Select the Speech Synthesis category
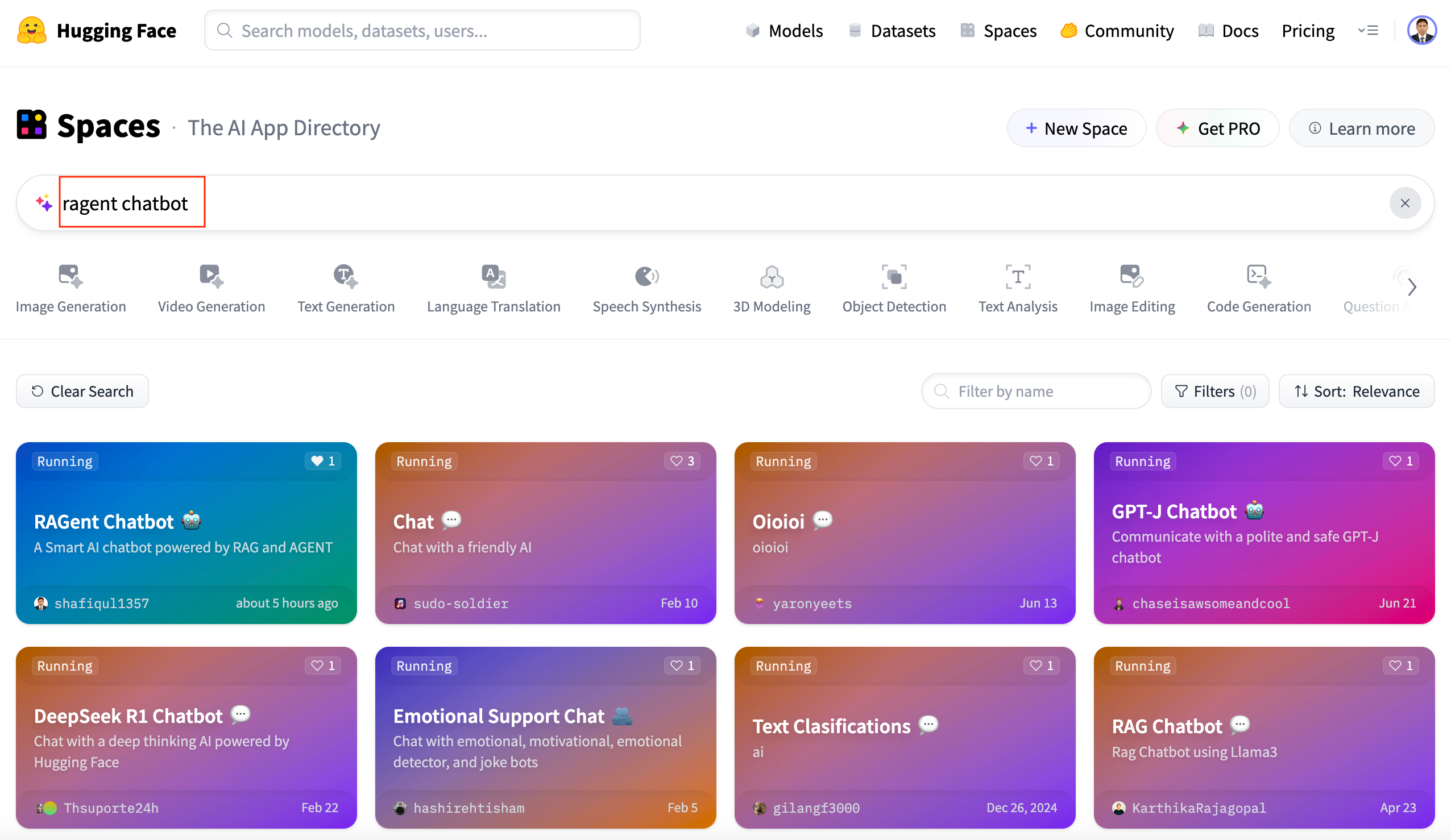 pyautogui.click(x=646, y=289)
